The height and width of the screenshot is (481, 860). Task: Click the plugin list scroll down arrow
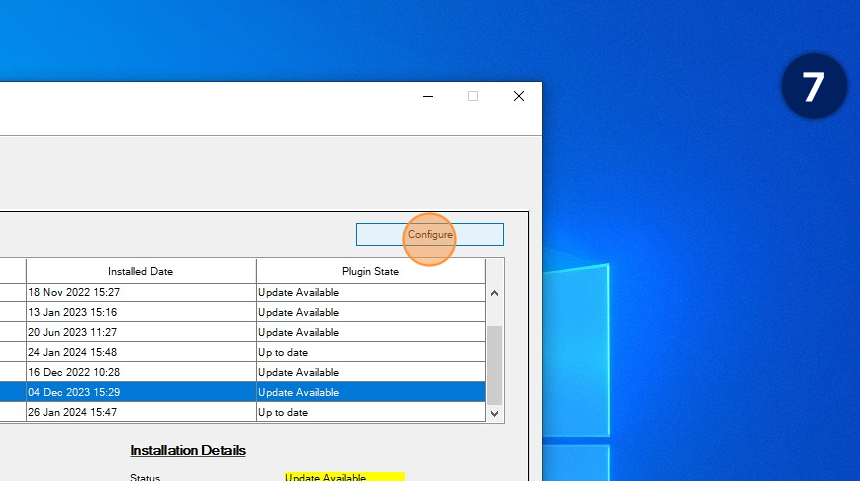[494, 412]
